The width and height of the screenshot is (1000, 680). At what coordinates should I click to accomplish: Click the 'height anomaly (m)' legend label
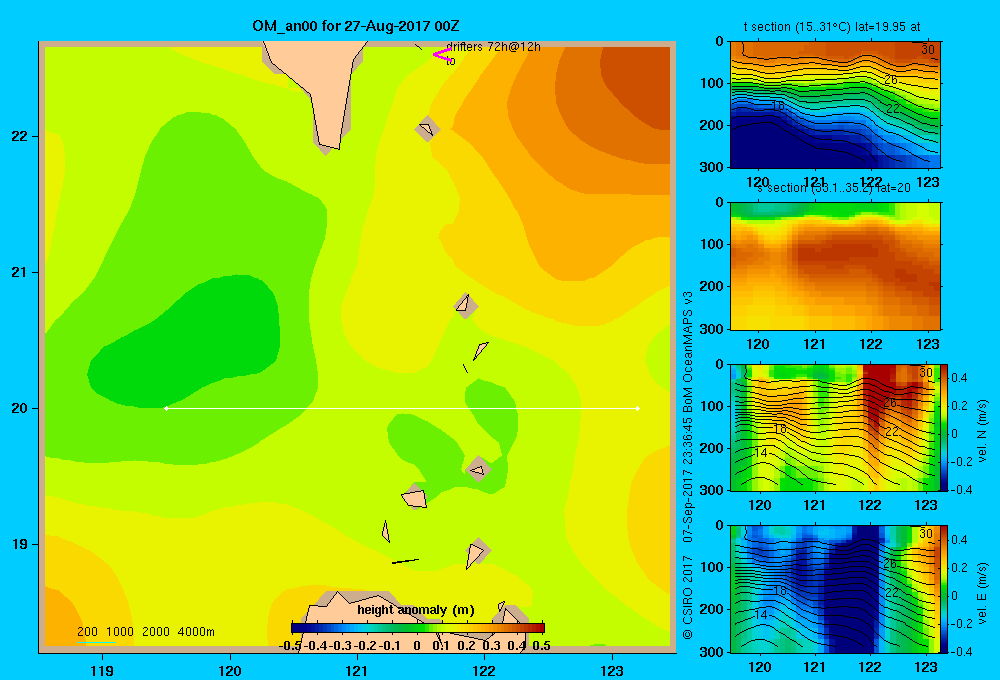[416, 610]
